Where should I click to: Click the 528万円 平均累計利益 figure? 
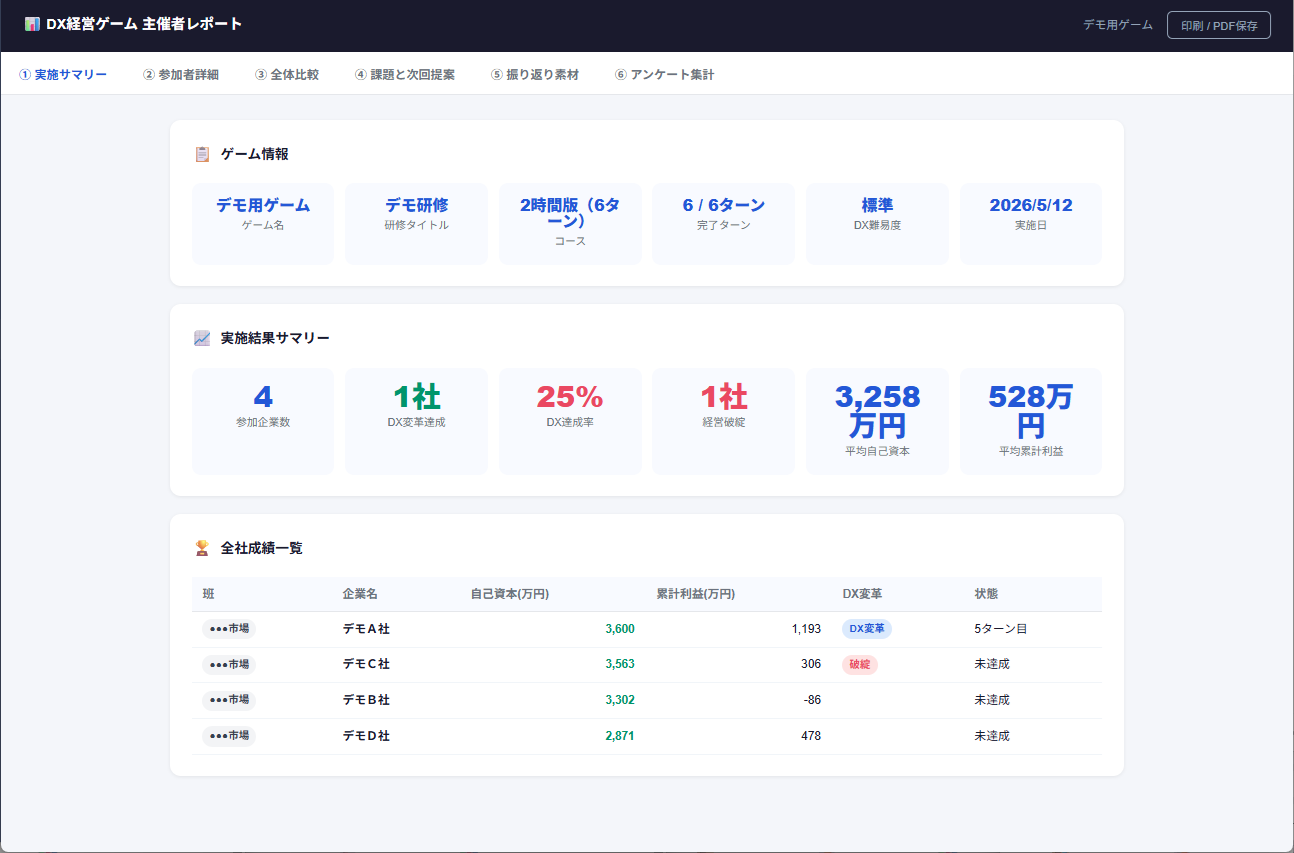[x=1031, y=411]
